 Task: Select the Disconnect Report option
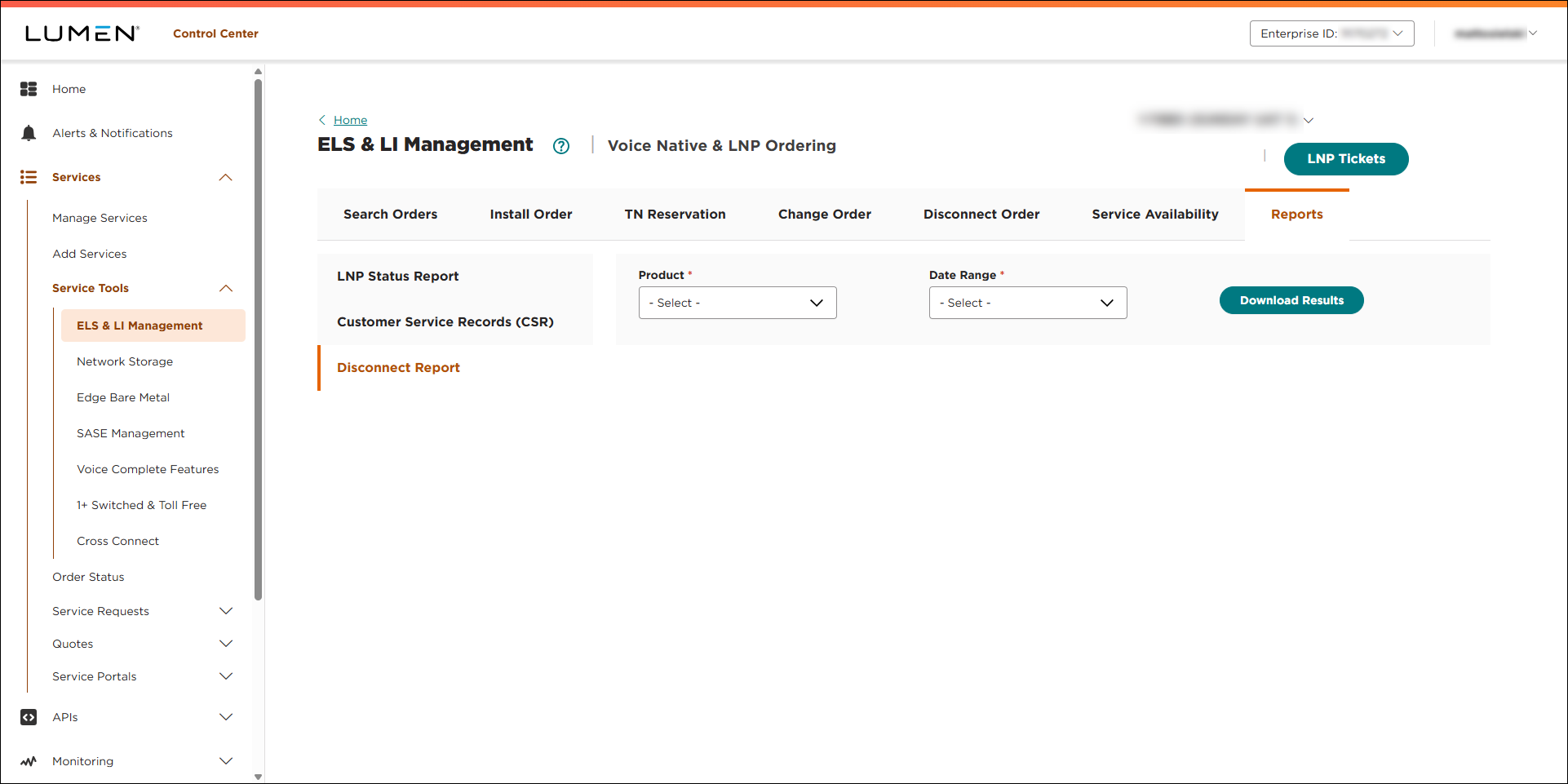coord(398,367)
